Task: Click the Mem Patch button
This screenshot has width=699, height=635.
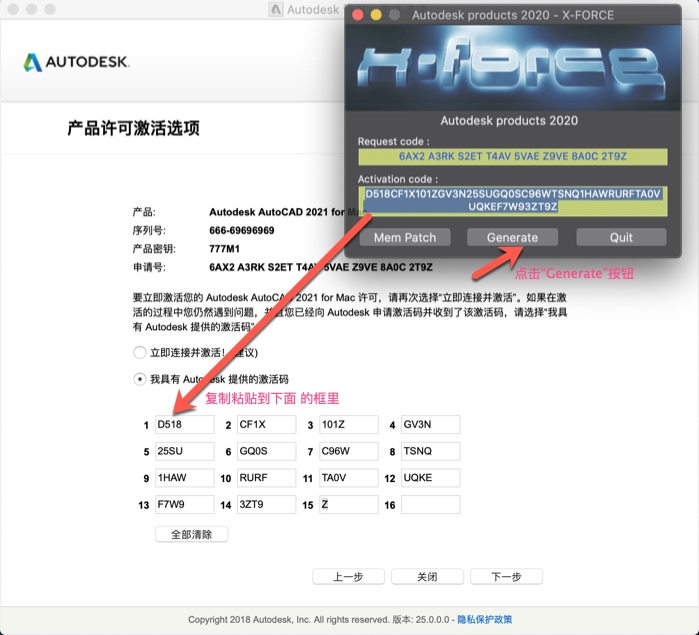Action: coord(404,238)
